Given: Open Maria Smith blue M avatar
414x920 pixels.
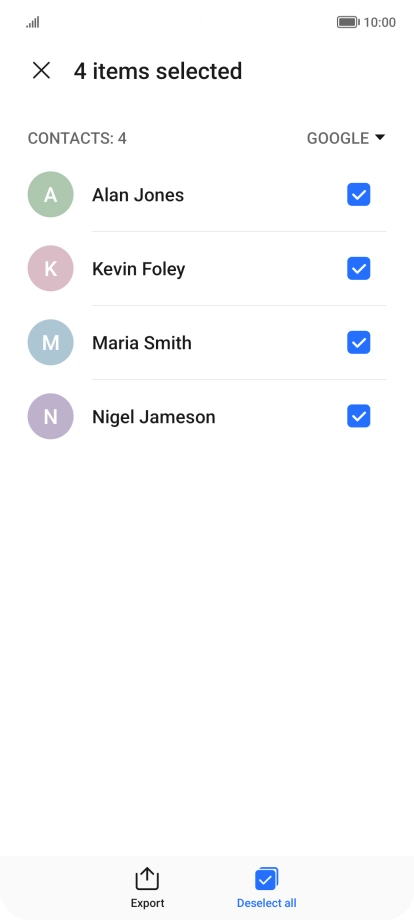Looking at the screenshot, I should [50, 342].
